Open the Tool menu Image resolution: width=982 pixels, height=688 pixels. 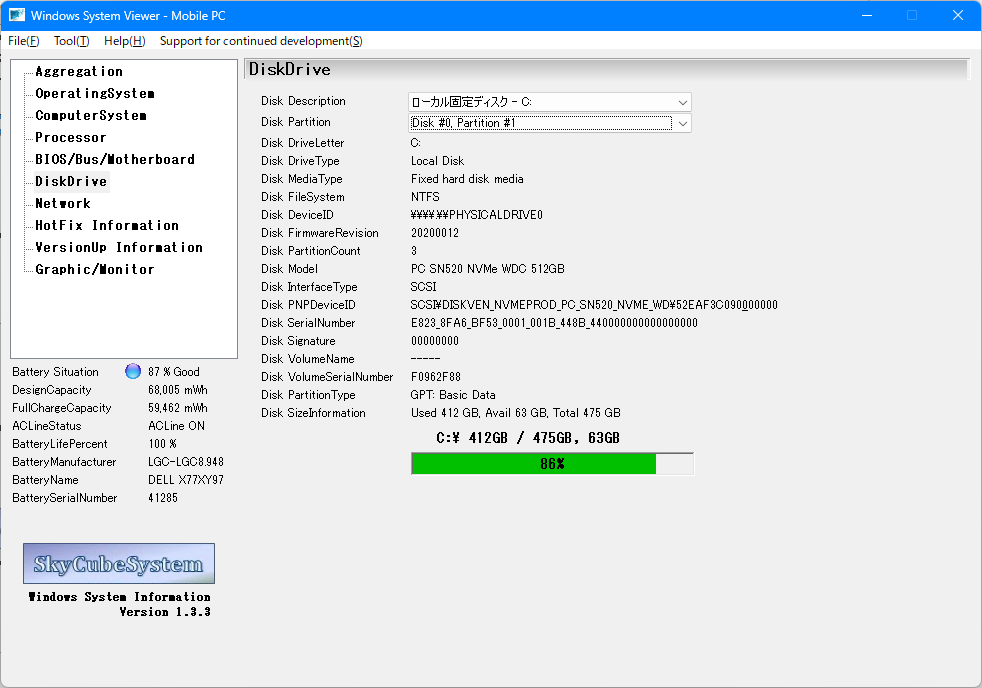[71, 41]
